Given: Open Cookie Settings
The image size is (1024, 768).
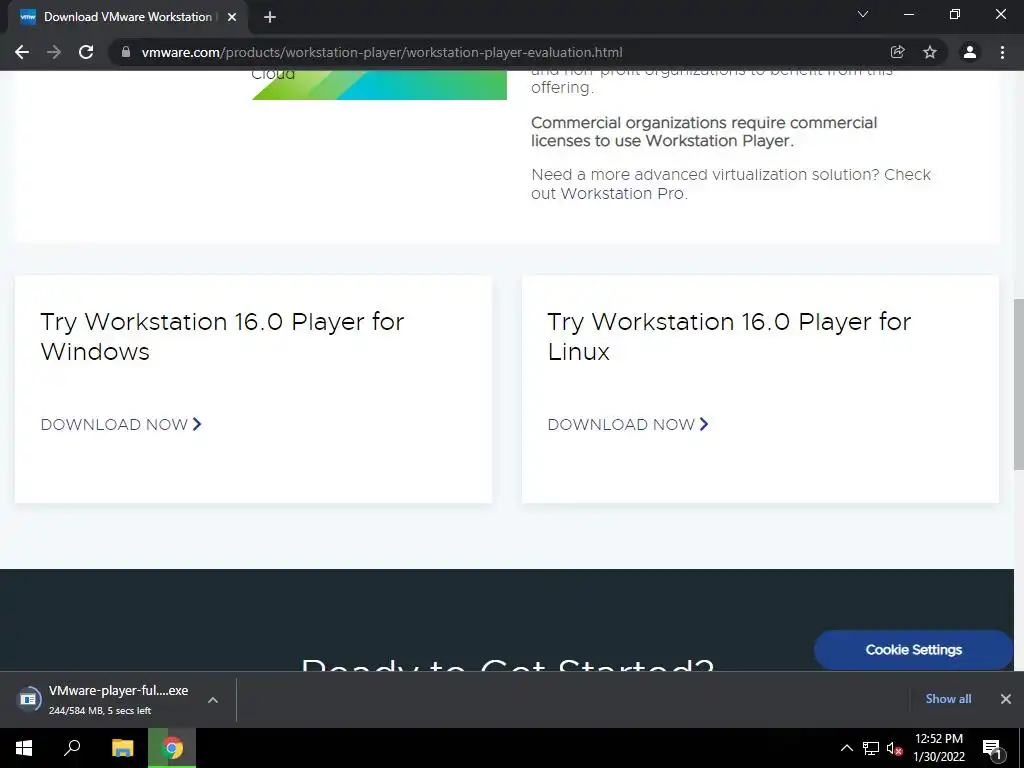Looking at the screenshot, I should tap(914, 650).
